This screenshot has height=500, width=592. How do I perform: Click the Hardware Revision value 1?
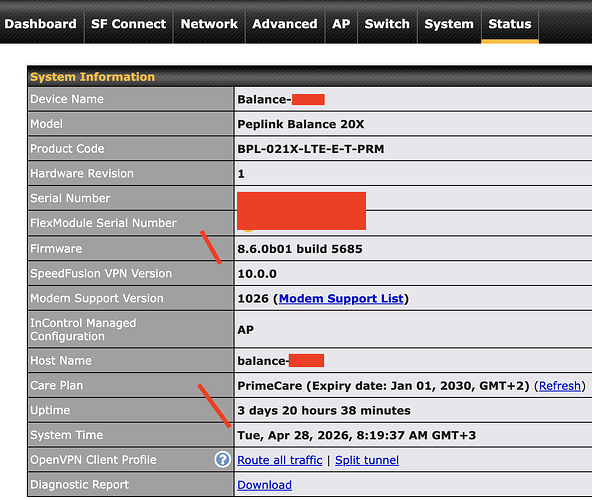(241, 174)
